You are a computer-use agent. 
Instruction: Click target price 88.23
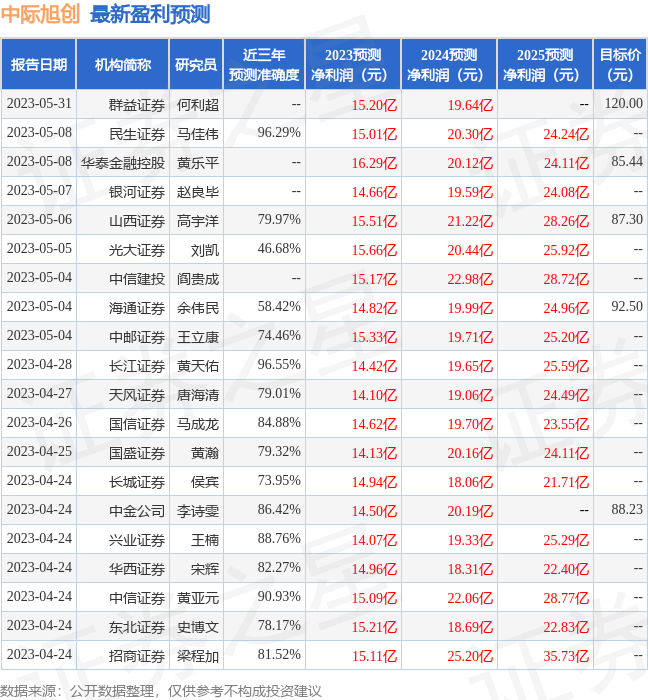627,510
